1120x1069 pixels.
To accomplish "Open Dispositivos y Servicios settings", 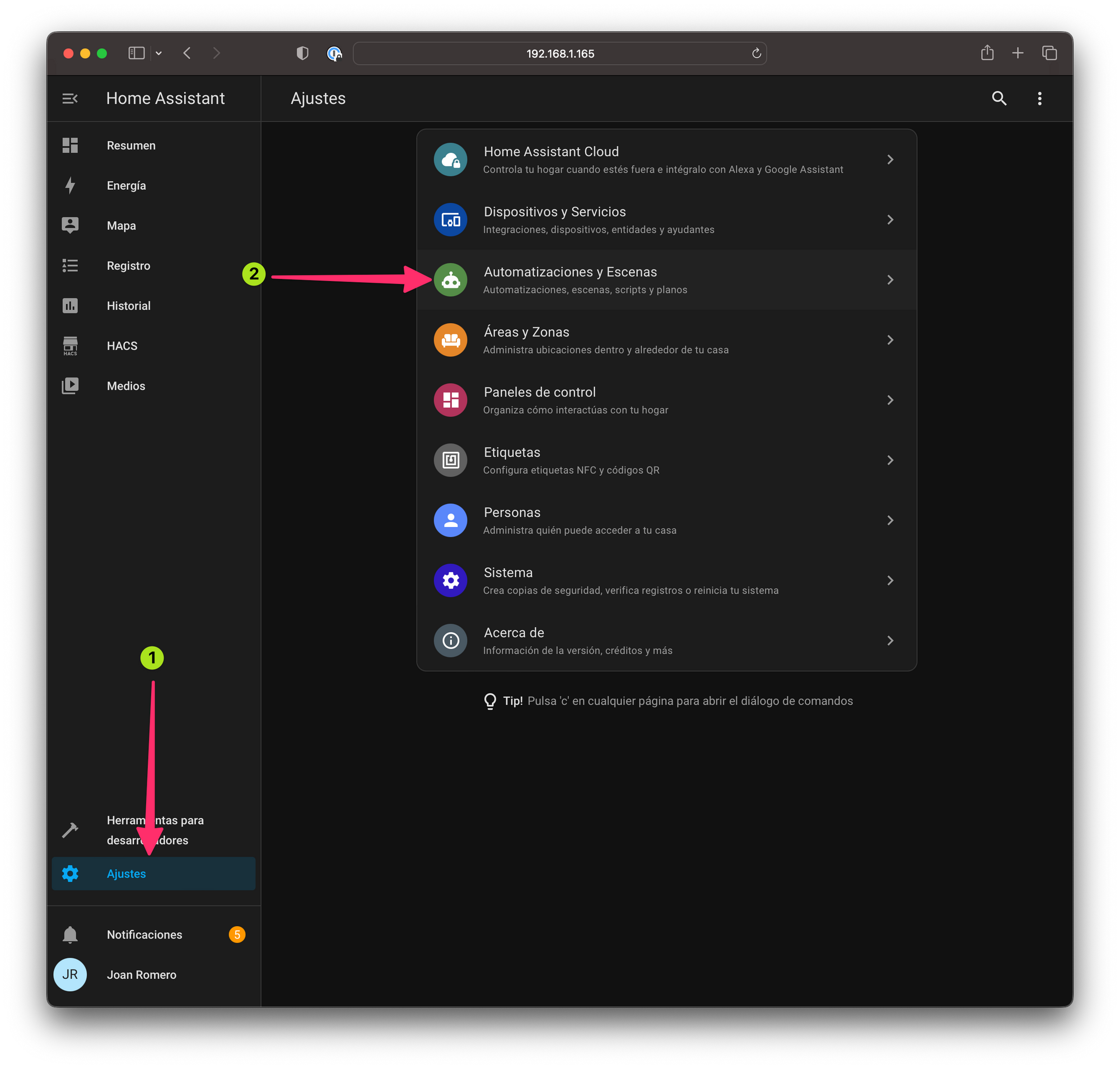I will [x=666, y=220].
